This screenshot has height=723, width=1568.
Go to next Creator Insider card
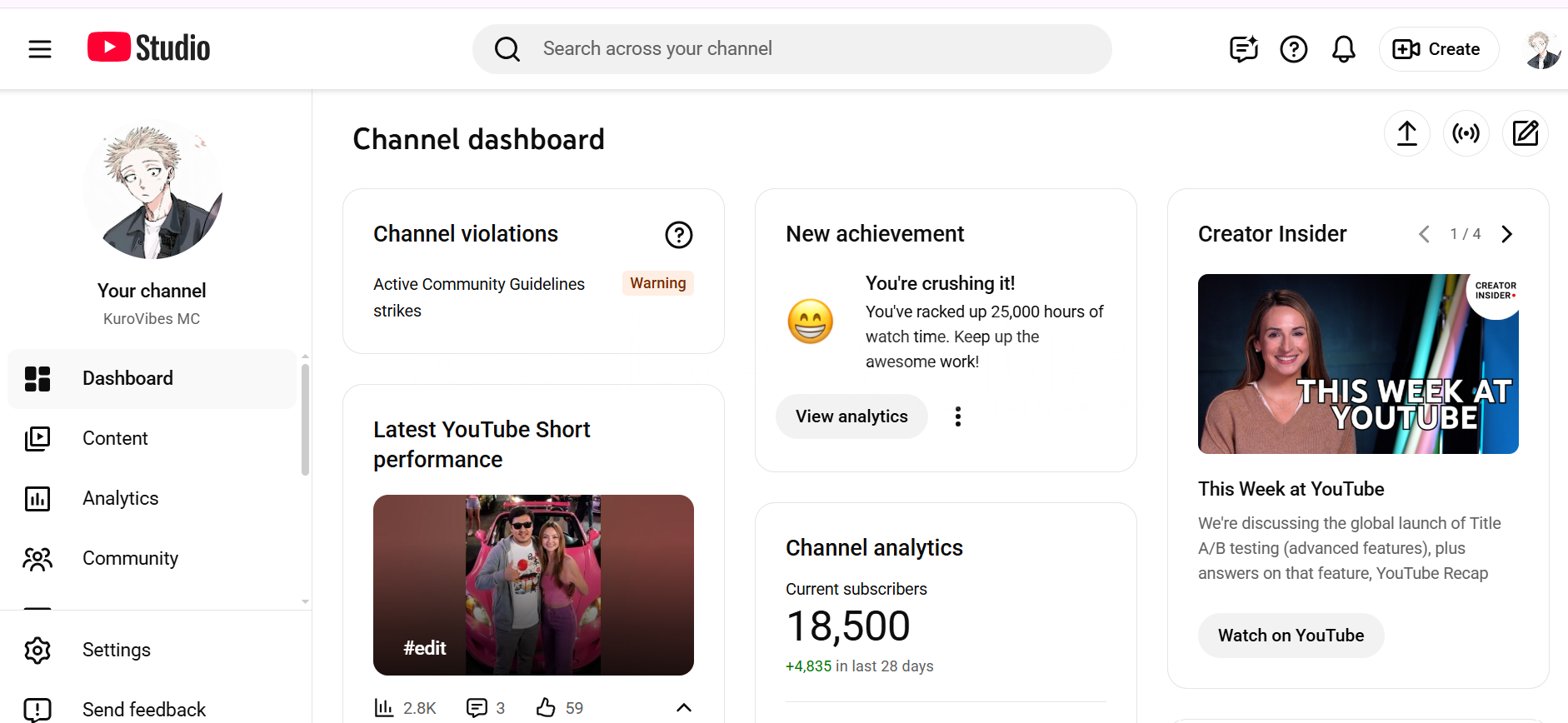pos(1506,234)
